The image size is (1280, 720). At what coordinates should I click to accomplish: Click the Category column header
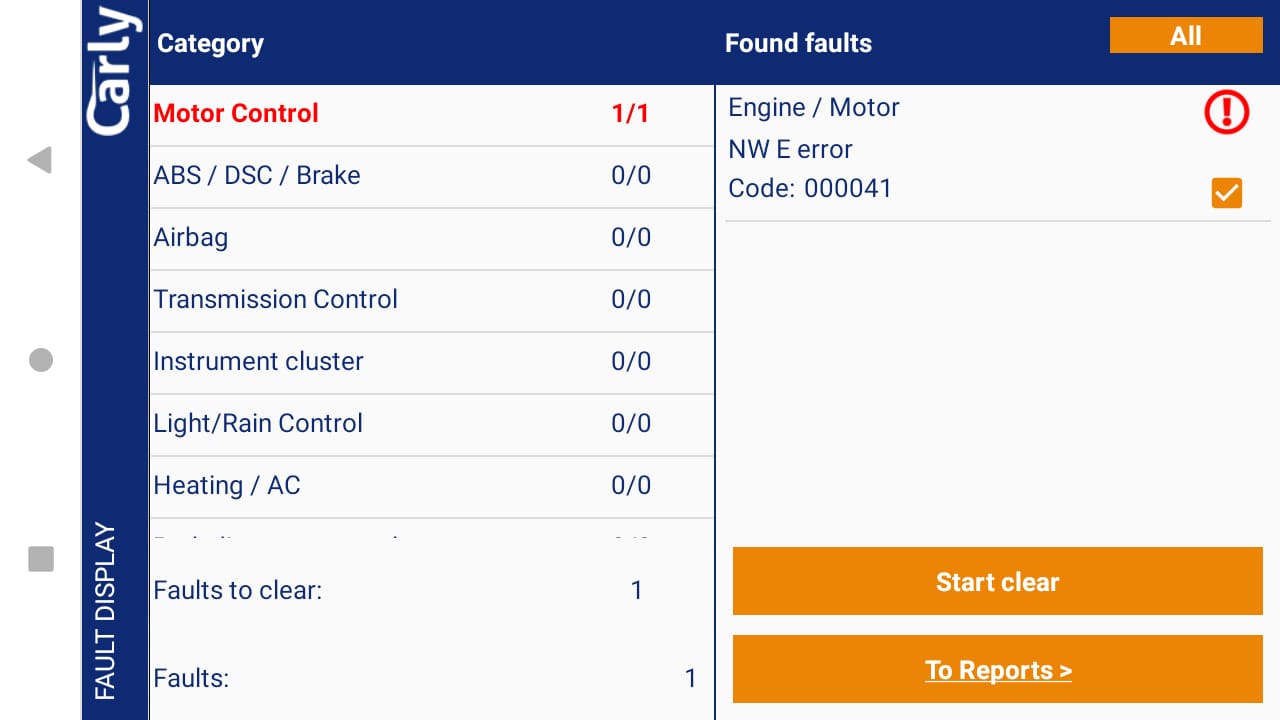(211, 43)
